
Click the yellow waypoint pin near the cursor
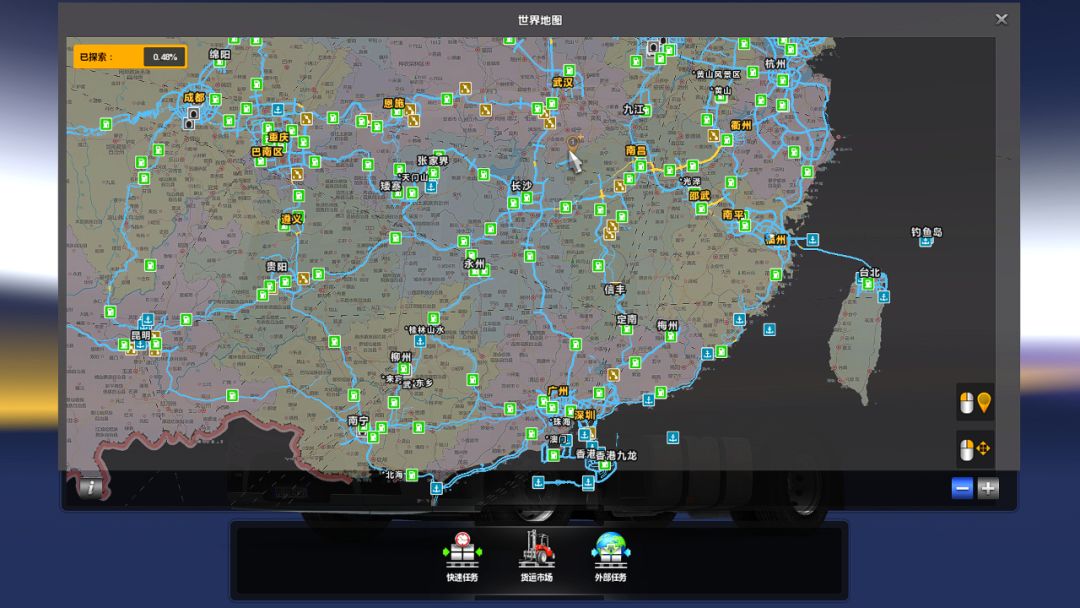point(572,142)
